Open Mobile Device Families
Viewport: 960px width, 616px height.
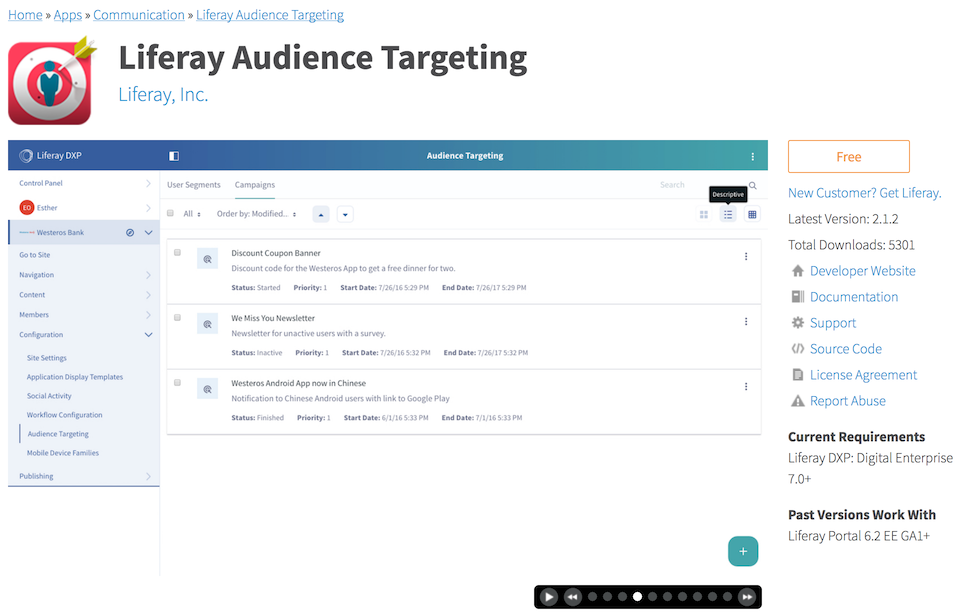(x=62, y=453)
